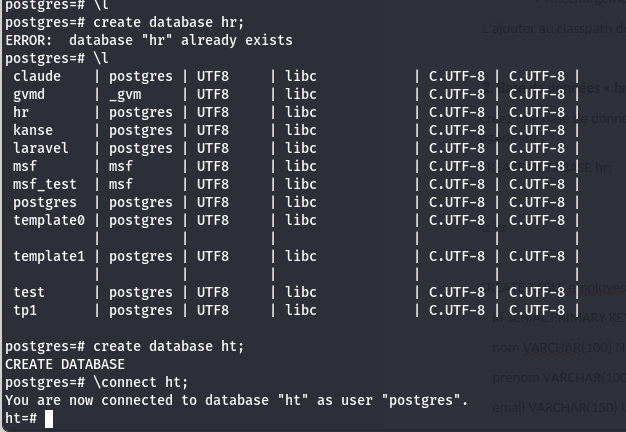Click the '_gvm' owner value

coord(125,94)
